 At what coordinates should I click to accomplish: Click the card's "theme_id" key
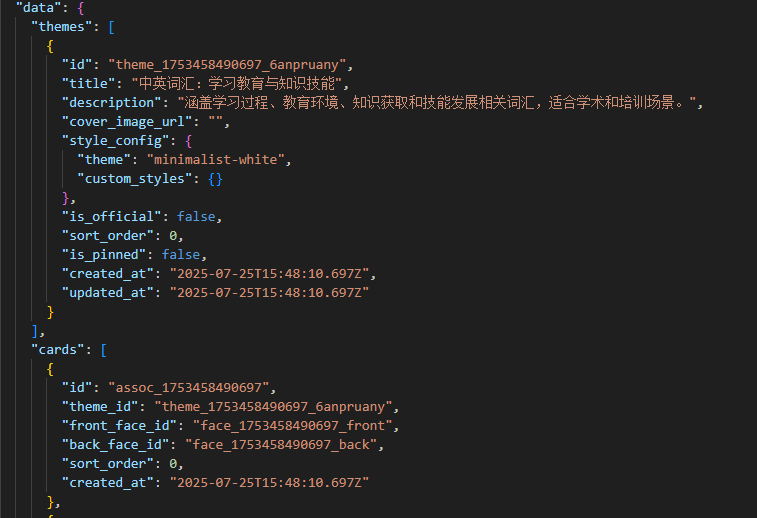pyautogui.click(x=100, y=407)
